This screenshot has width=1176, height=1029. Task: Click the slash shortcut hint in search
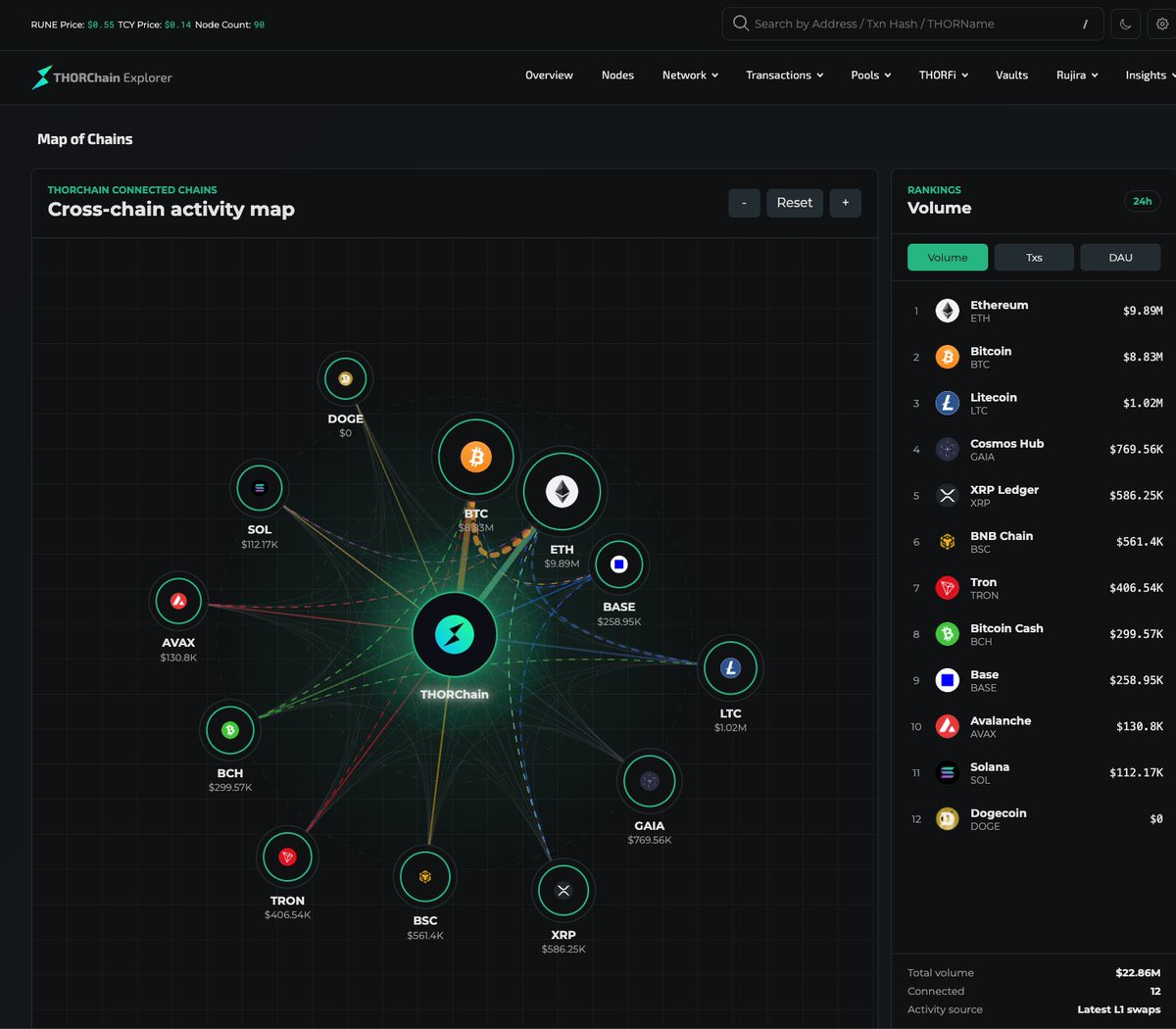click(x=1085, y=24)
